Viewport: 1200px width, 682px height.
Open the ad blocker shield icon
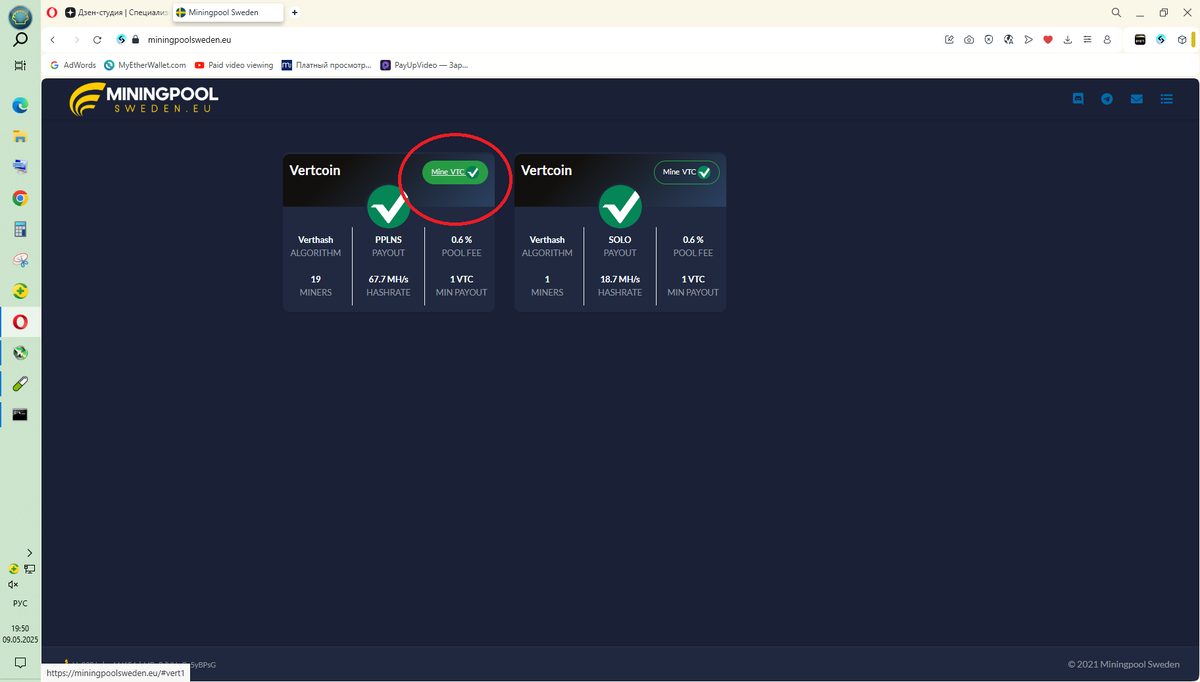click(x=988, y=40)
